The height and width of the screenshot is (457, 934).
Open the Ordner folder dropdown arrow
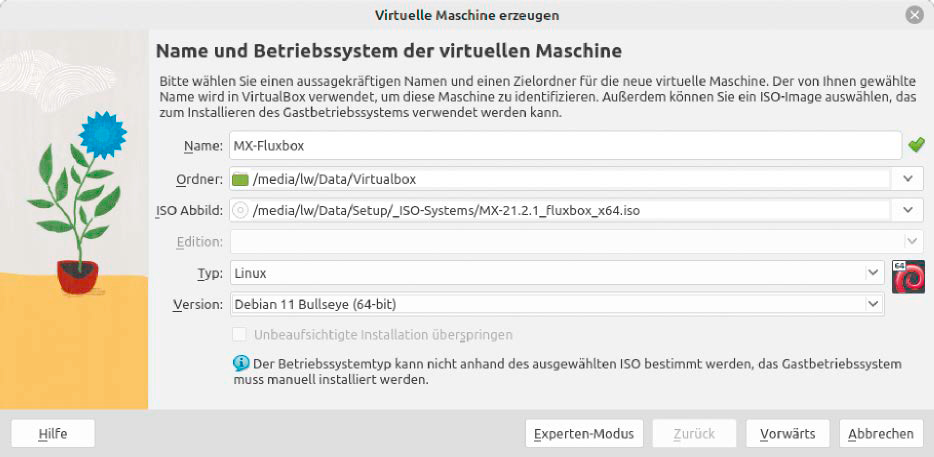point(908,178)
